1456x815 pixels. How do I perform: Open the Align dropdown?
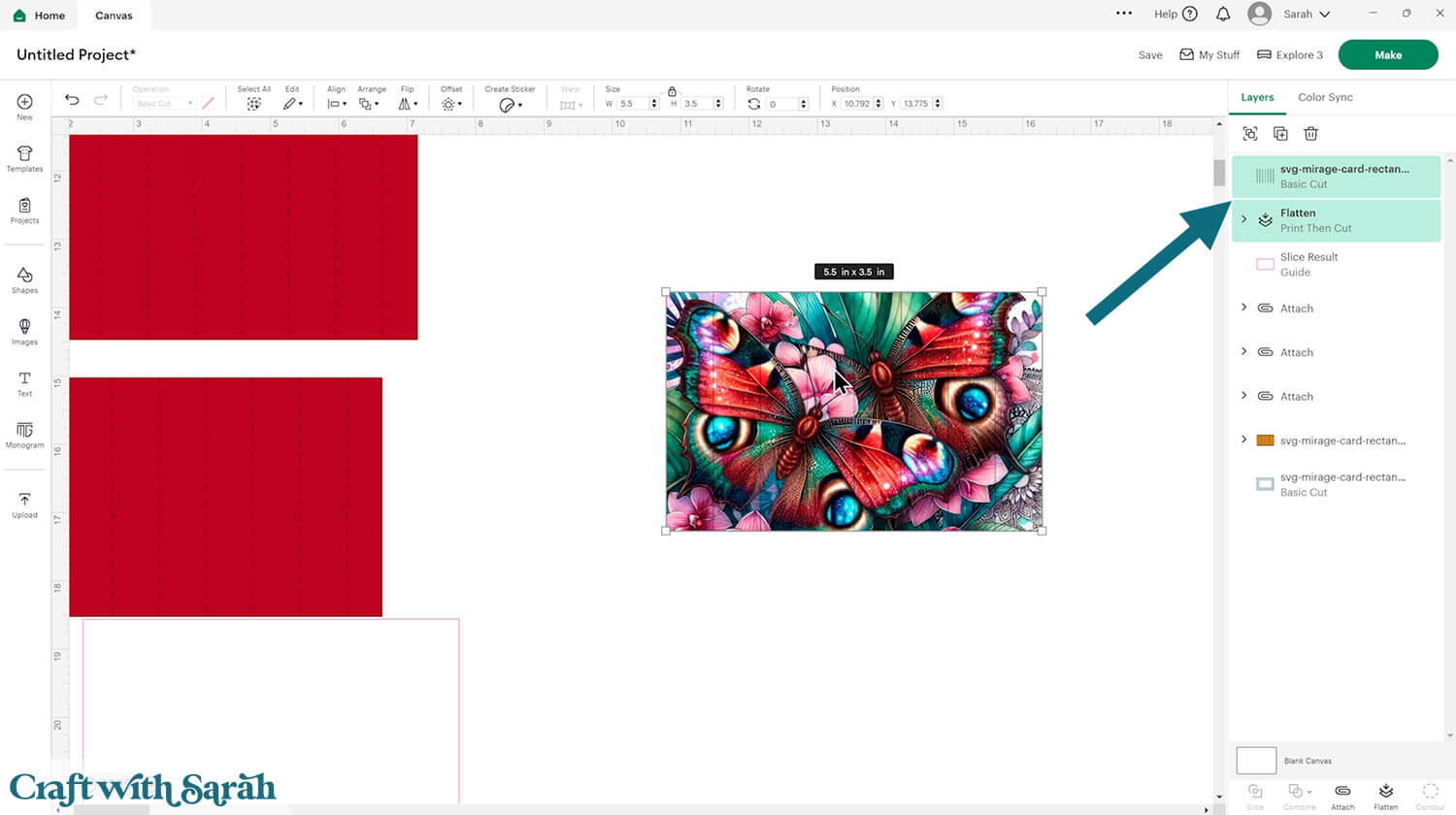pyautogui.click(x=336, y=104)
